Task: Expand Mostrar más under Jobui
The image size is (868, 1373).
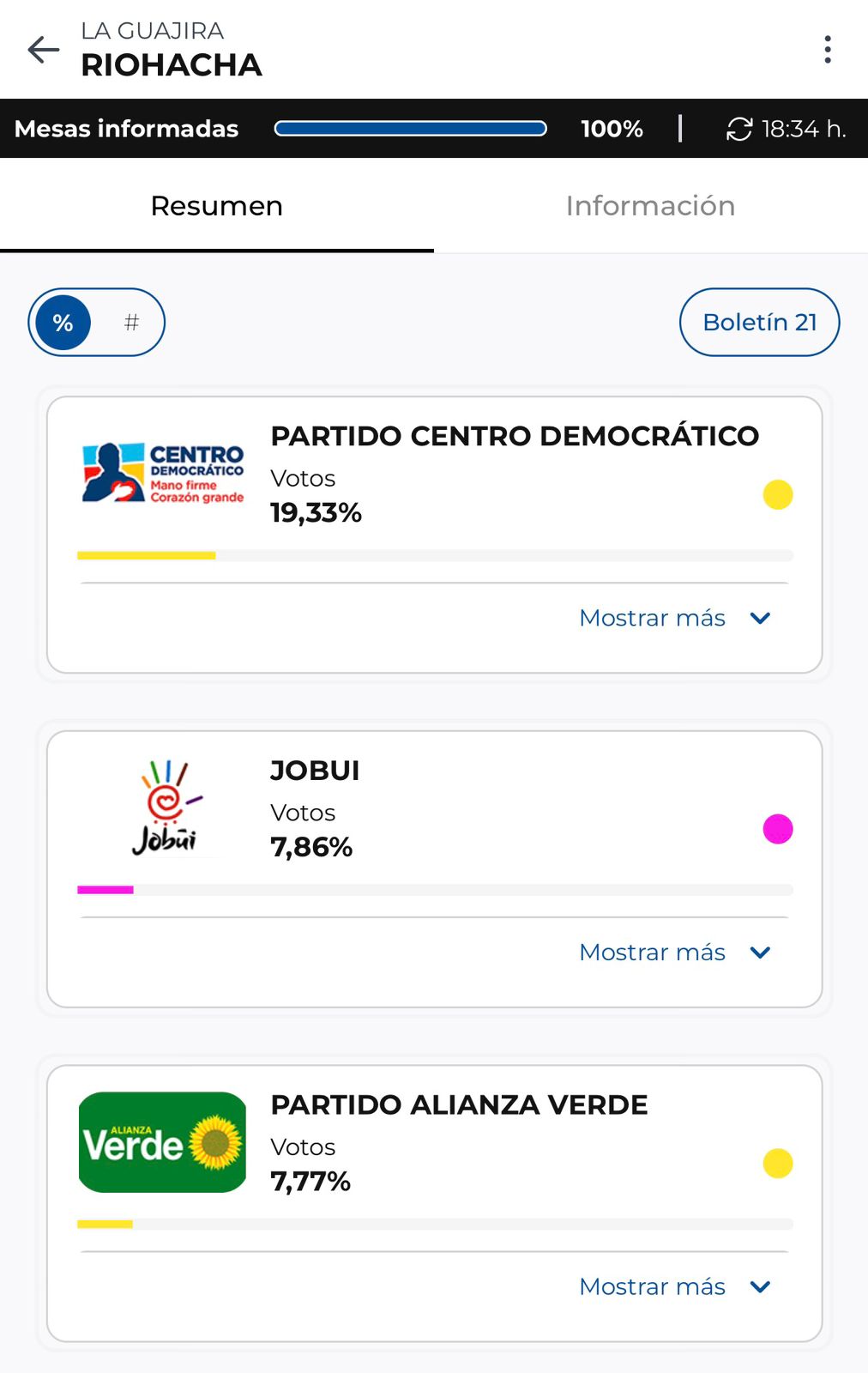Action: pos(675,953)
